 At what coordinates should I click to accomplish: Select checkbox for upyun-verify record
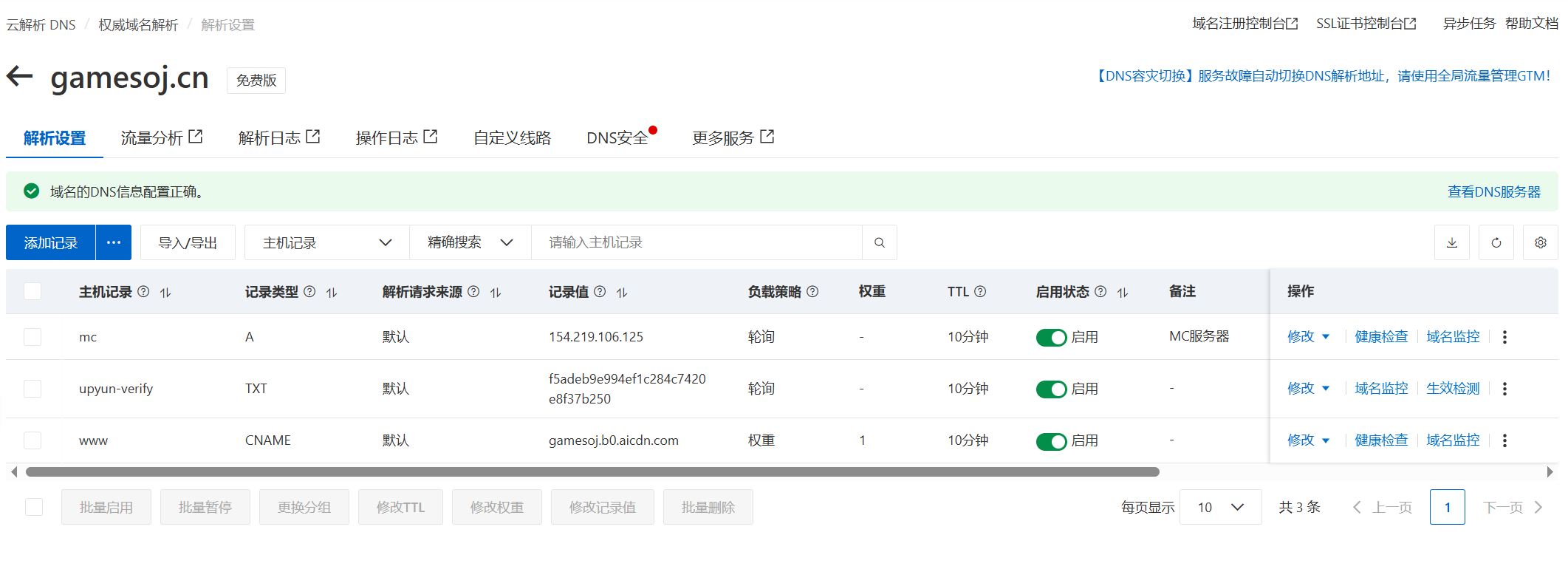(32, 389)
